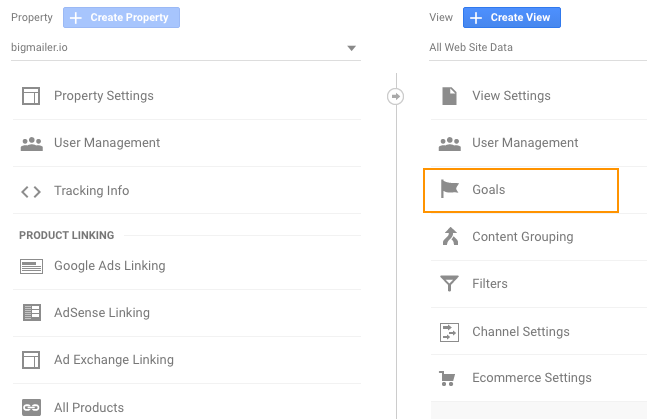This screenshot has height=419, width=647.
Task: Click the Ad Exchange Linking icon
Action: tap(31, 360)
